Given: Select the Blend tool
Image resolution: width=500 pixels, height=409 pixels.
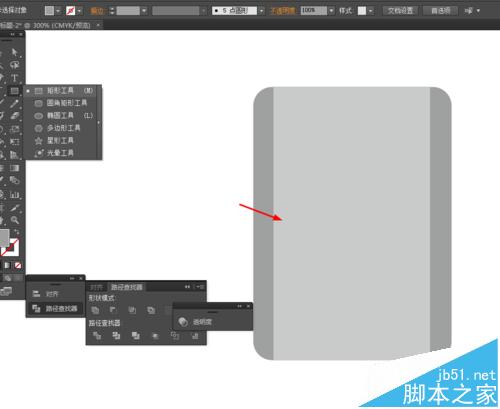Looking at the screenshot, I should 15,181.
